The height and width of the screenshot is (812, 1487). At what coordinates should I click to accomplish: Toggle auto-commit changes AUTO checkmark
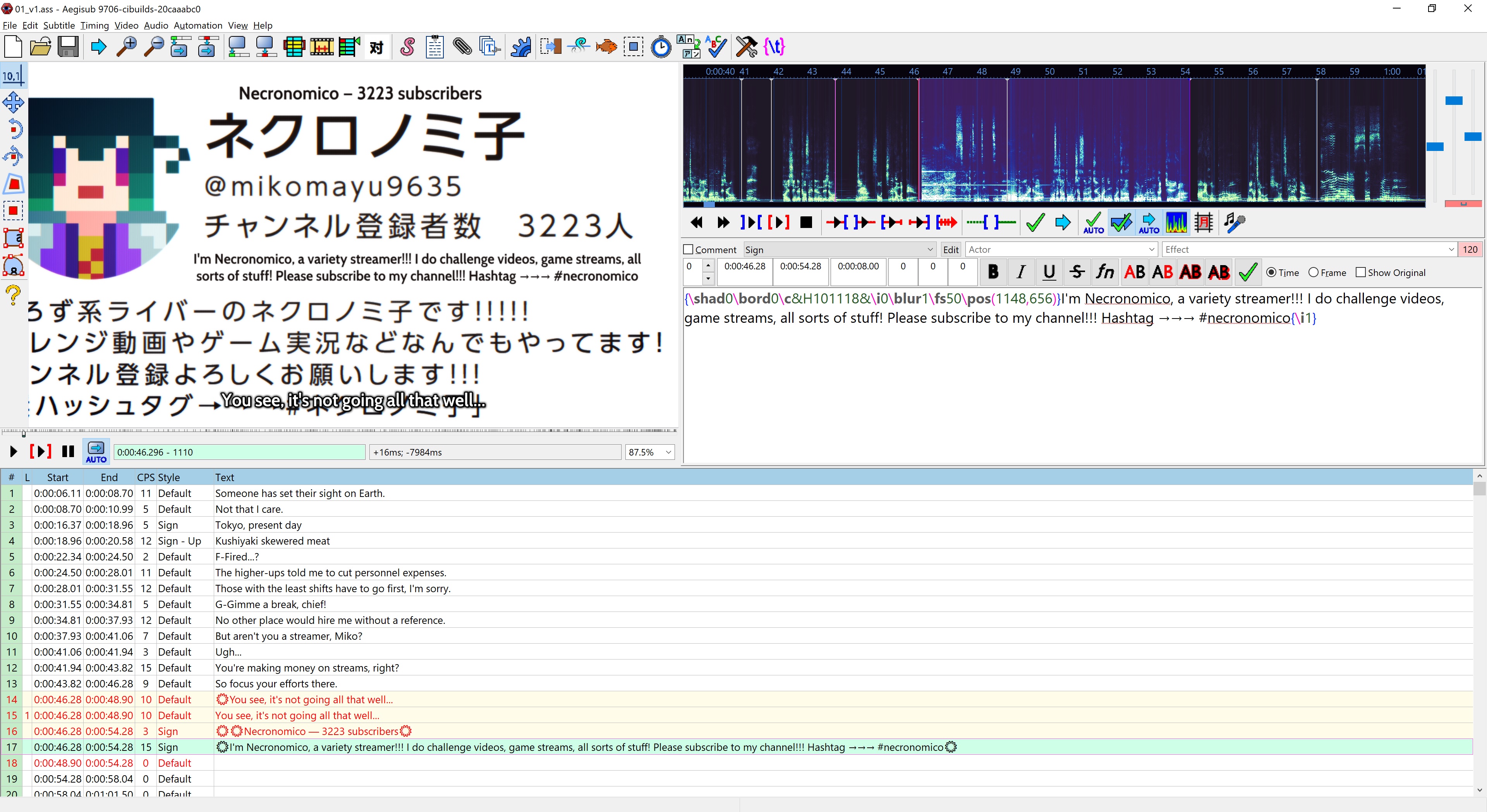tap(1093, 222)
